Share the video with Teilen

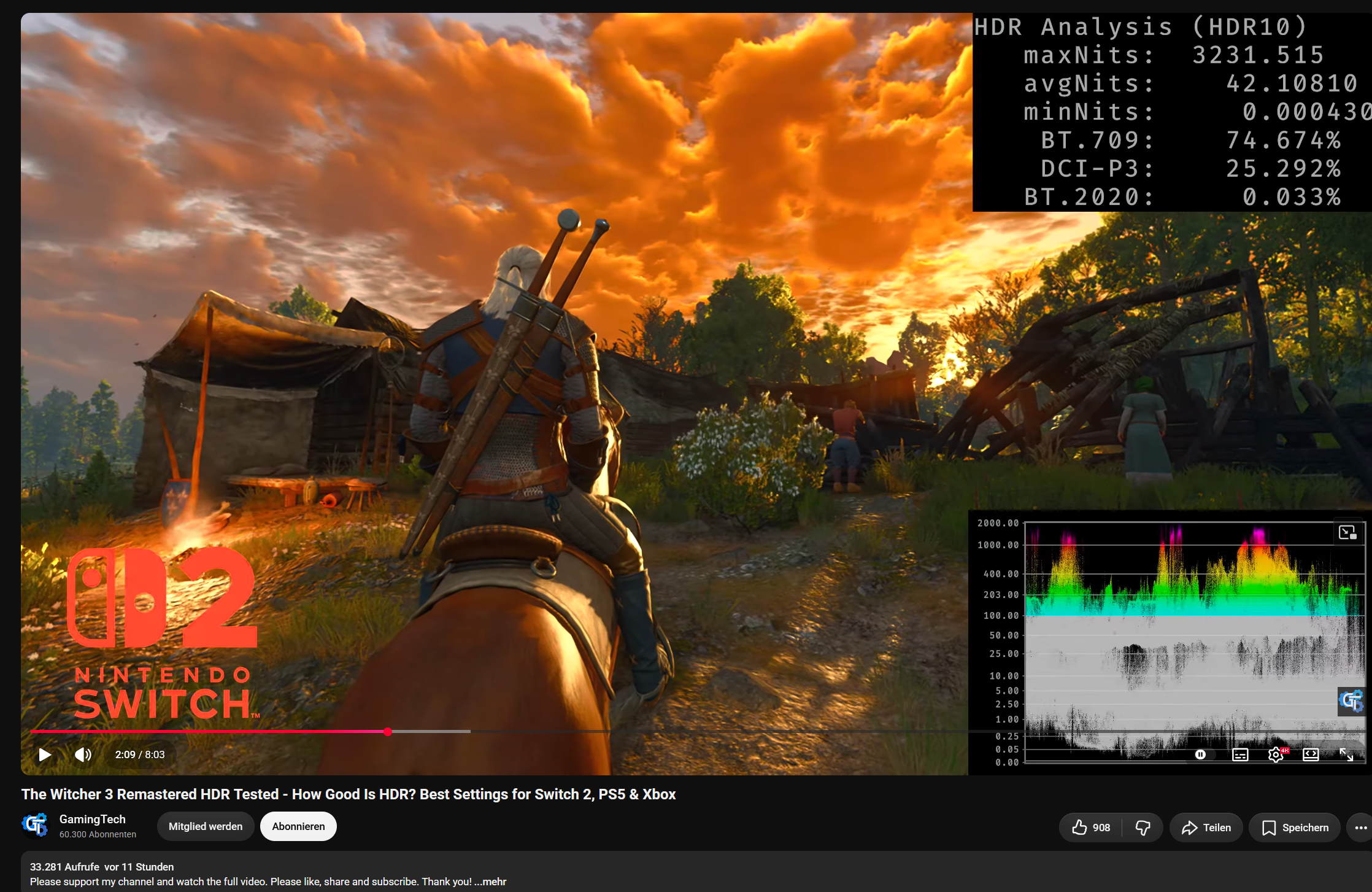click(x=1206, y=828)
